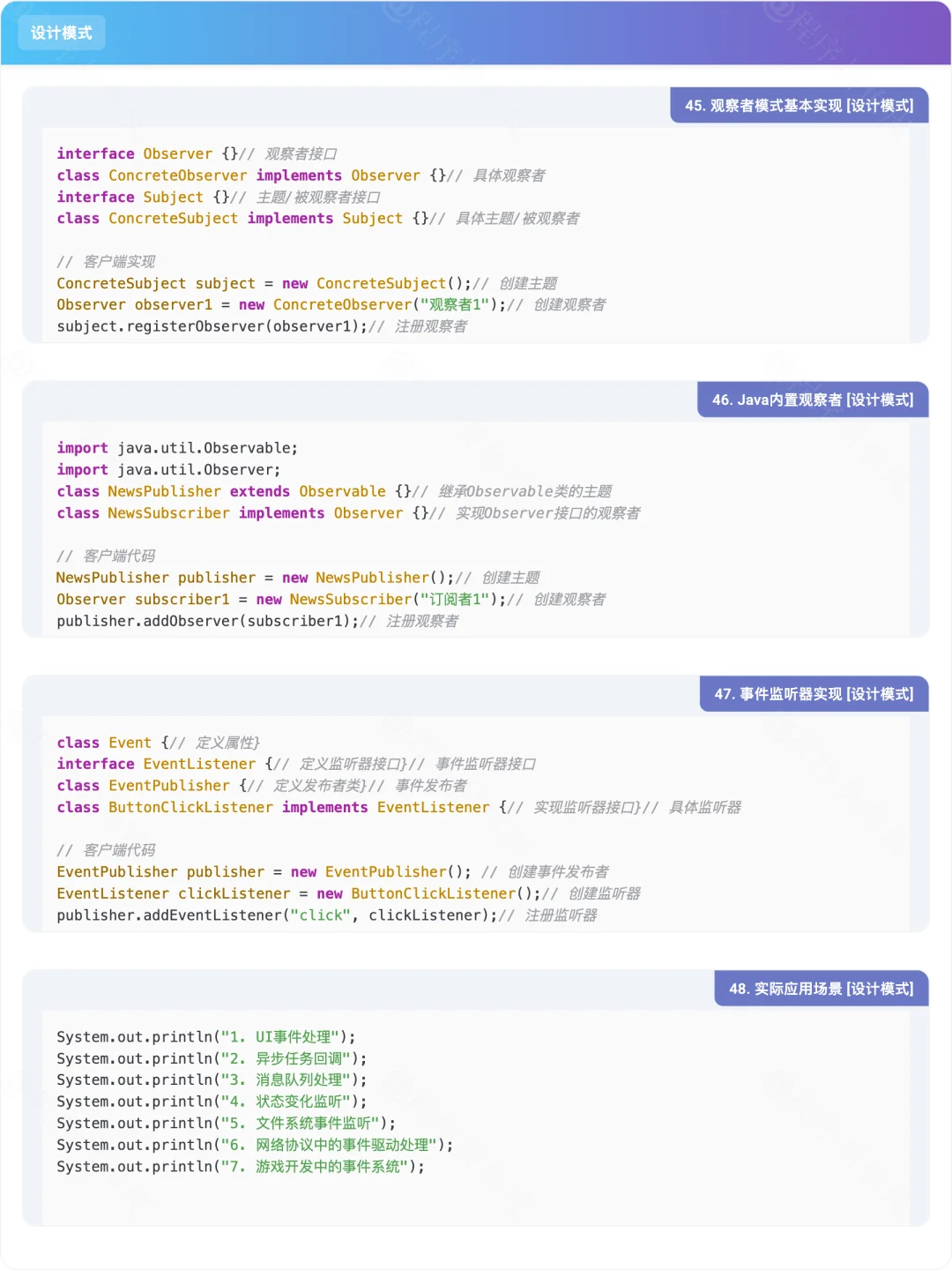Click line 'import java.util.Observer;'

[168, 469]
